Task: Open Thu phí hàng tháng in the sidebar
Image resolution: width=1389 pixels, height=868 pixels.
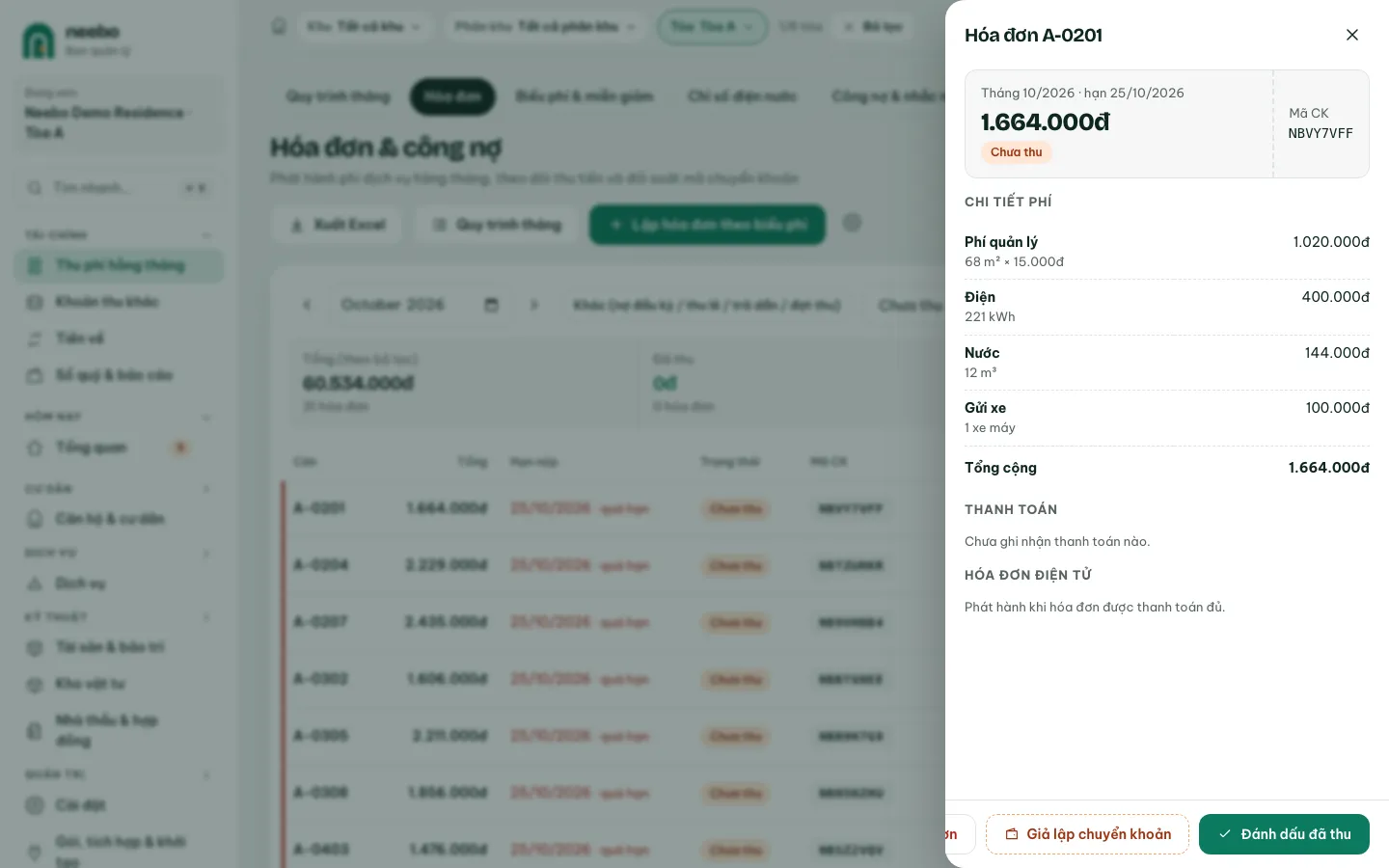Action: 119,265
